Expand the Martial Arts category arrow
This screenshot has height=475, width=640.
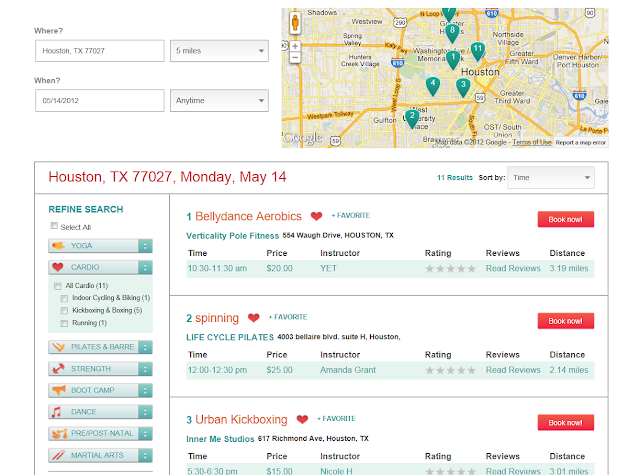point(145,455)
